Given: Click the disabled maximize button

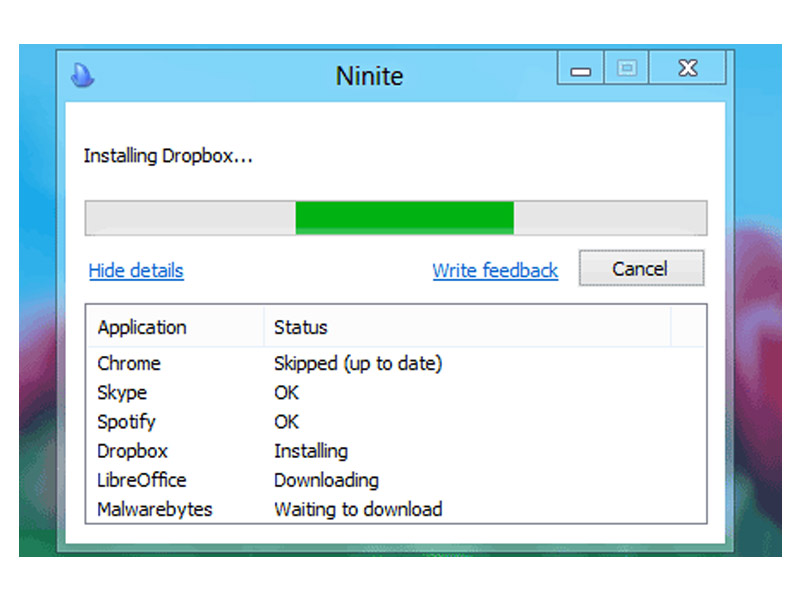Looking at the screenshot, I should (627, 67).
